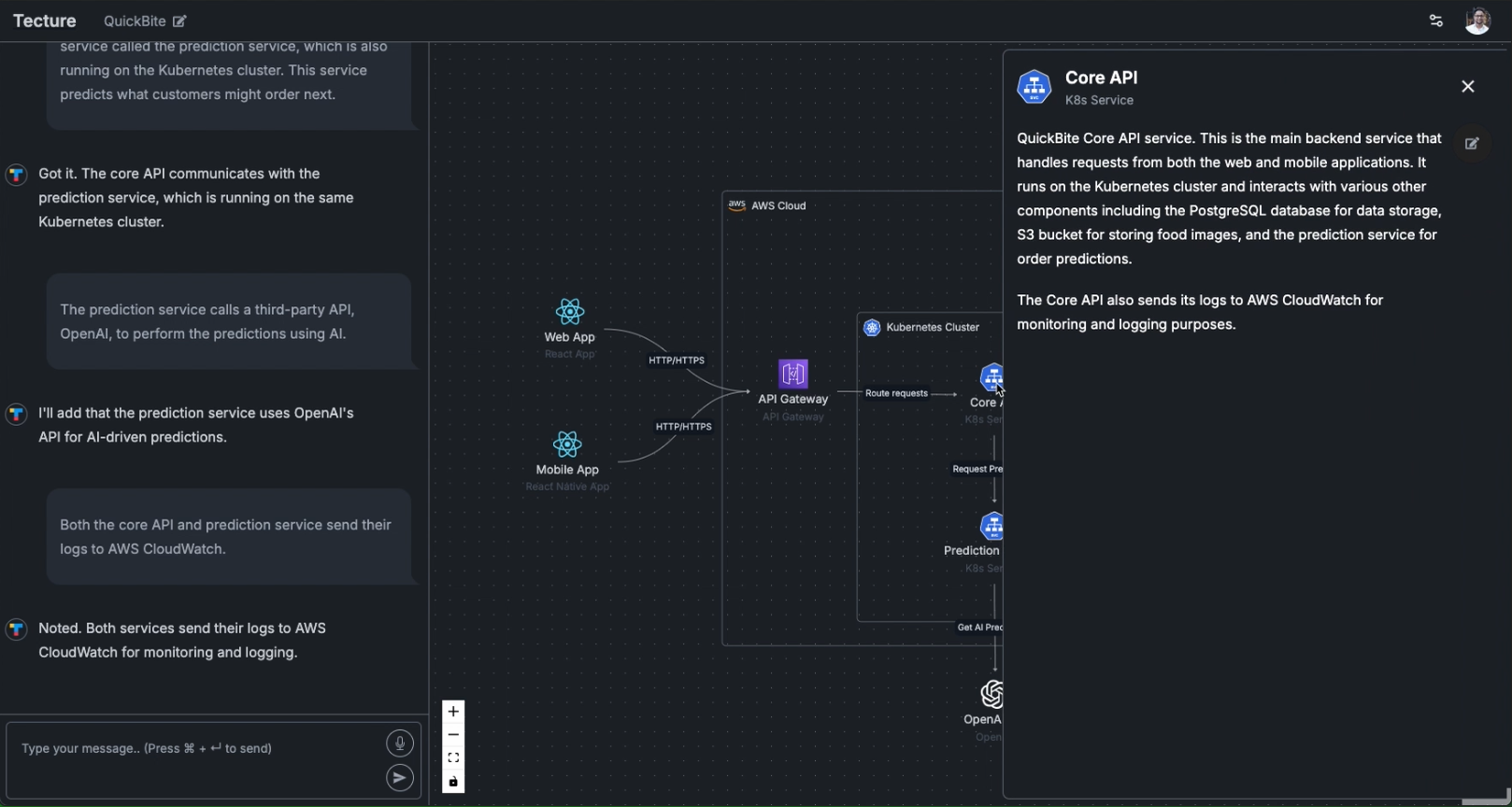The width and height of the screenshot is (1512, 807).
Task: Click the upper HTTP/HTTPS edge label from Web App
Action: (677, 361)
